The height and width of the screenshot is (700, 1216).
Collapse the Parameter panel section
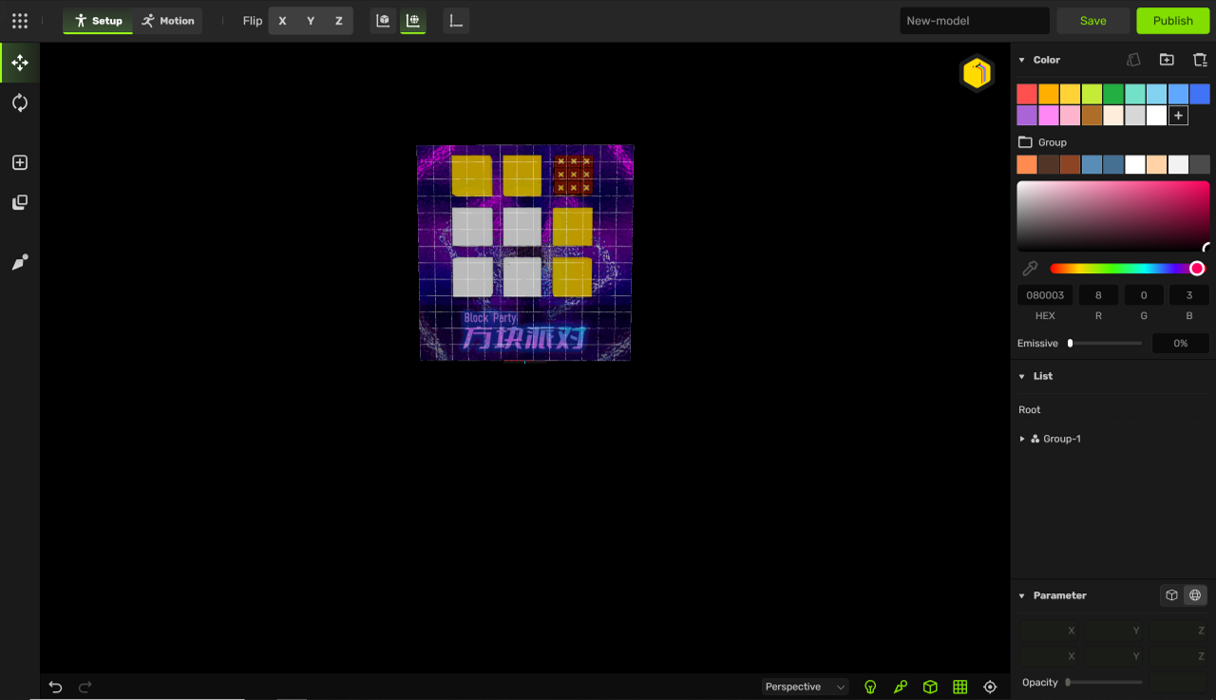point(1022,595)
